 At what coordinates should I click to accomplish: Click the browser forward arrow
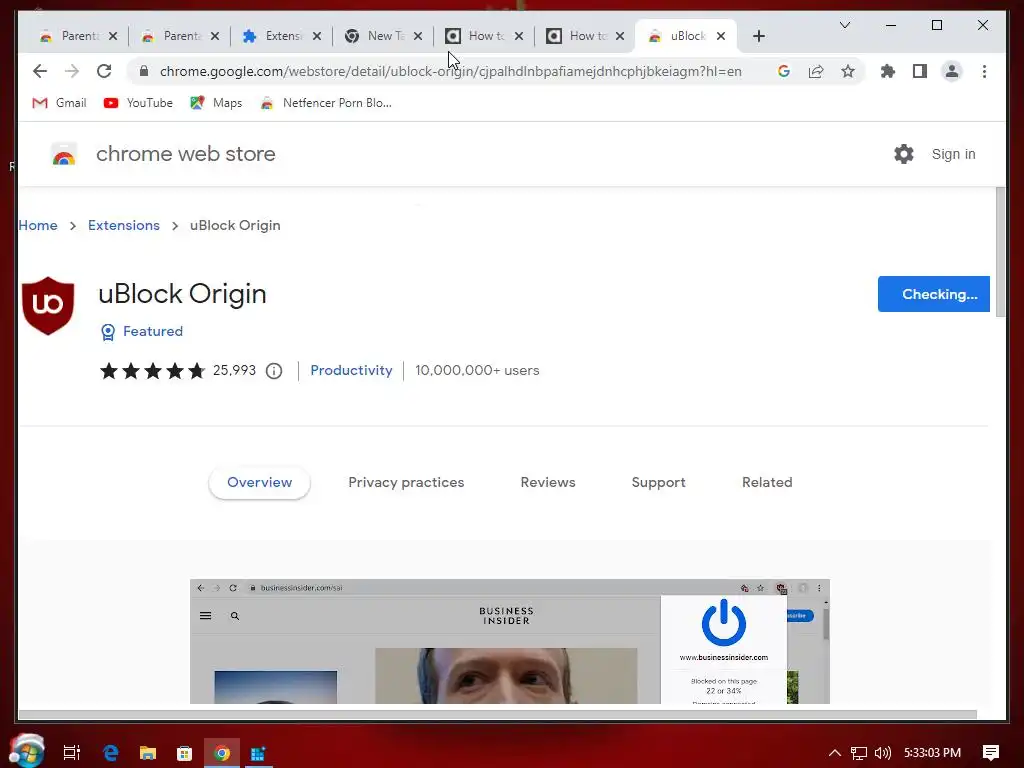point(72,71)
